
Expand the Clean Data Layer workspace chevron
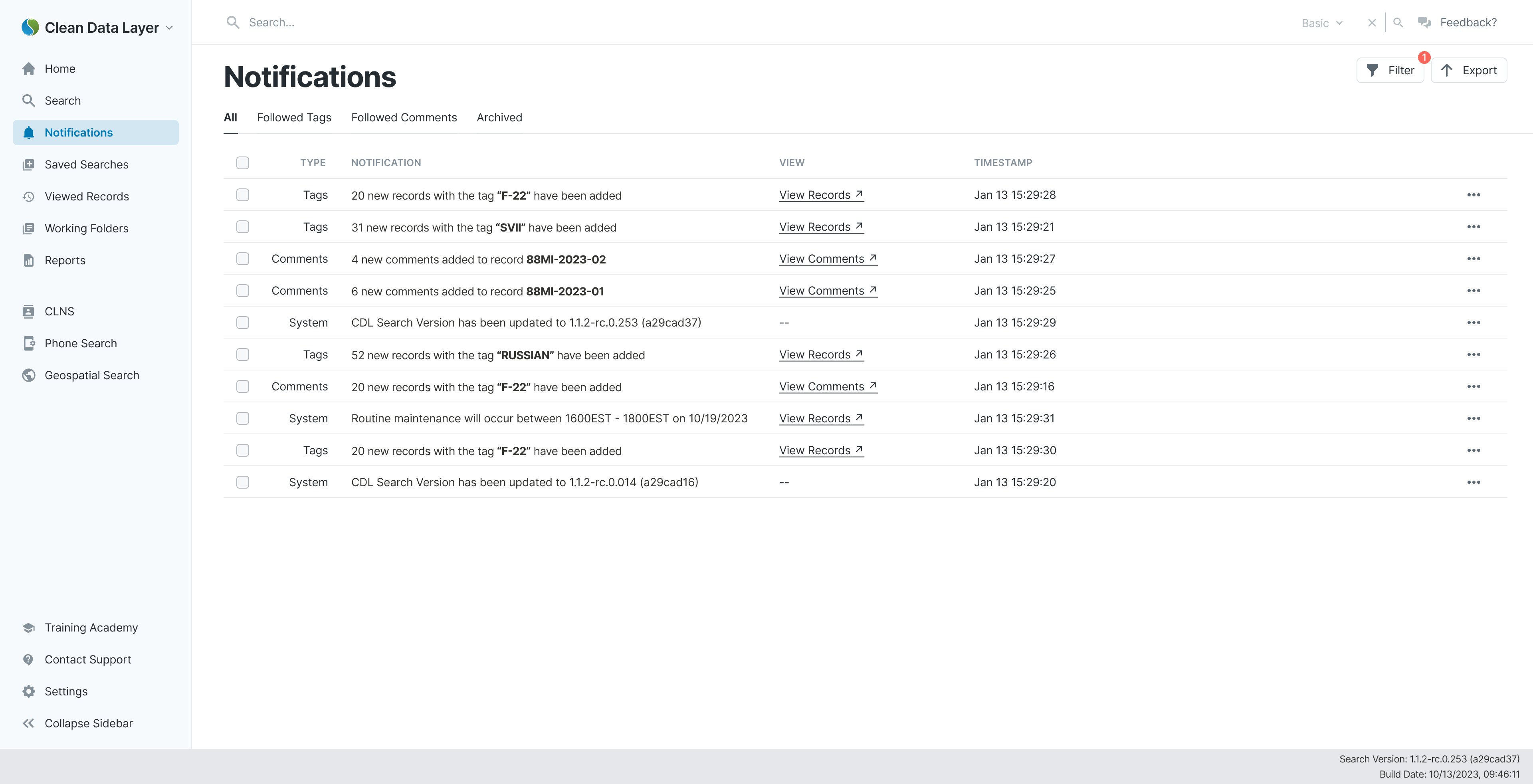(x=169, y=28)
